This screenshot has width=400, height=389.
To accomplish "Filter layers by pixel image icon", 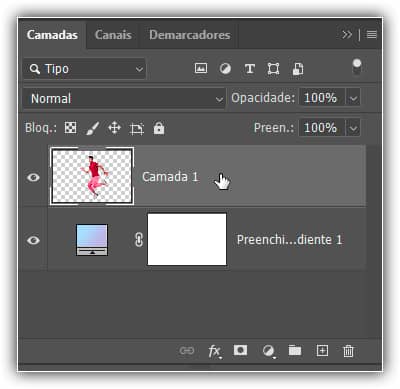I will coord(201,68).
